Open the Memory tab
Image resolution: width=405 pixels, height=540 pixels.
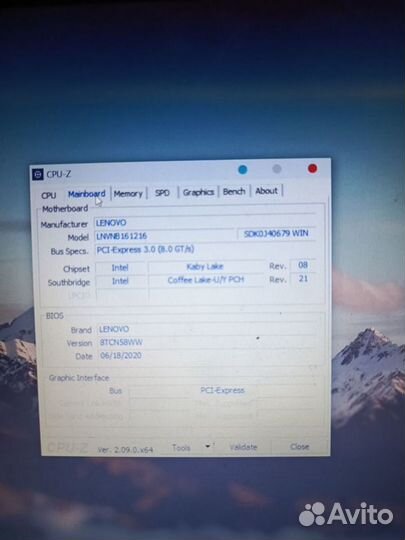[x=128, y=194]
